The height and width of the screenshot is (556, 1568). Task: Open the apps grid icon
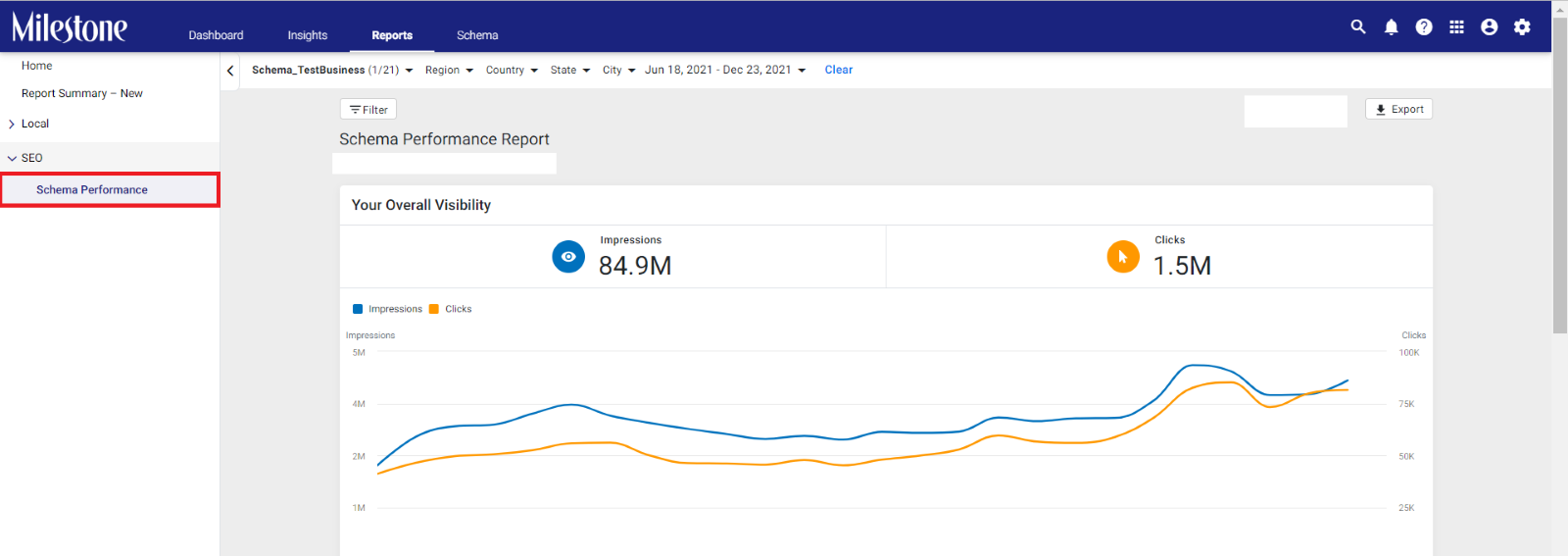[x=1456, y=27]
